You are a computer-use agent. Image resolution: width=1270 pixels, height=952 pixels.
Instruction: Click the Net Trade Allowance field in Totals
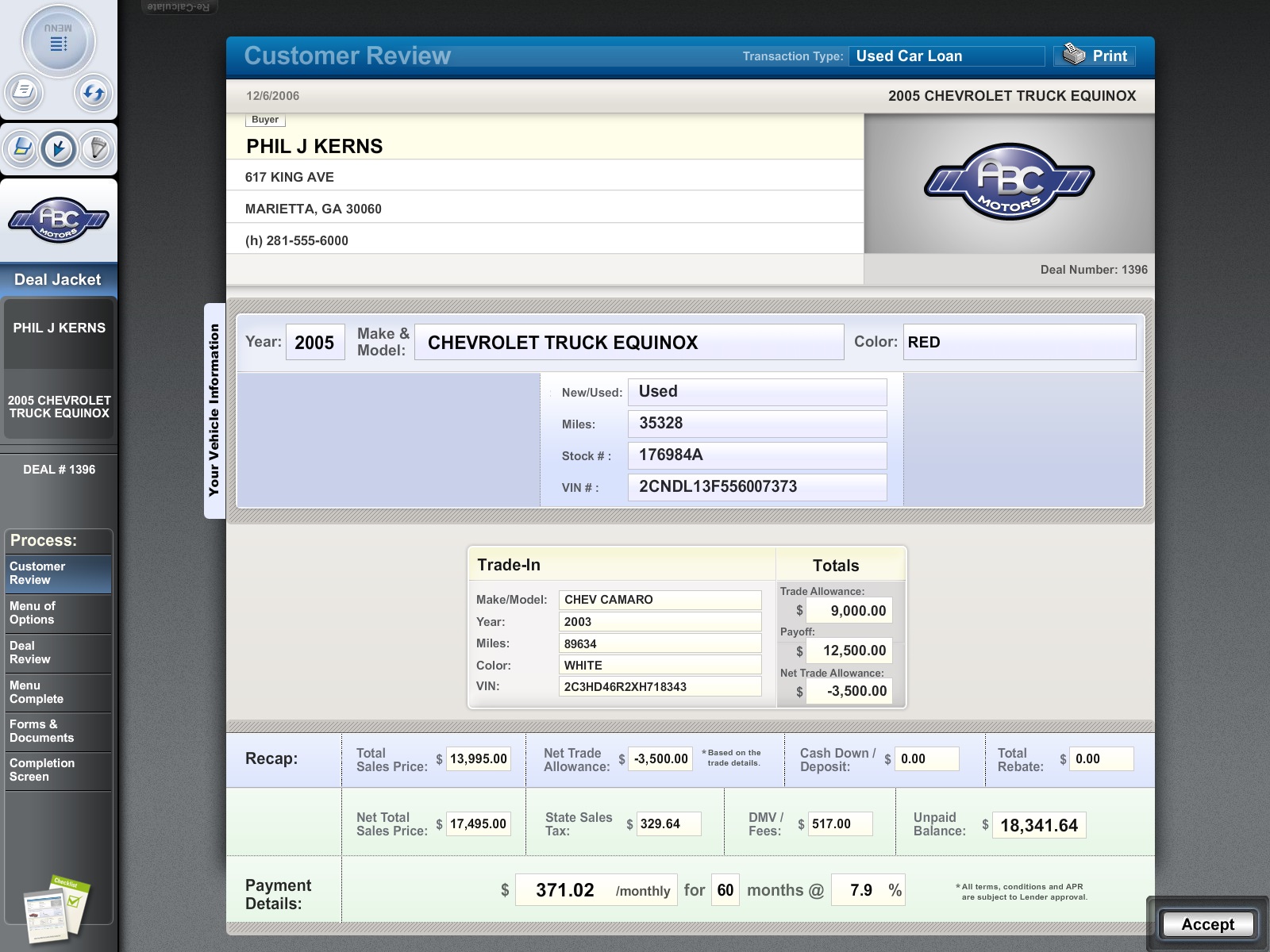[x=849, y=691]
